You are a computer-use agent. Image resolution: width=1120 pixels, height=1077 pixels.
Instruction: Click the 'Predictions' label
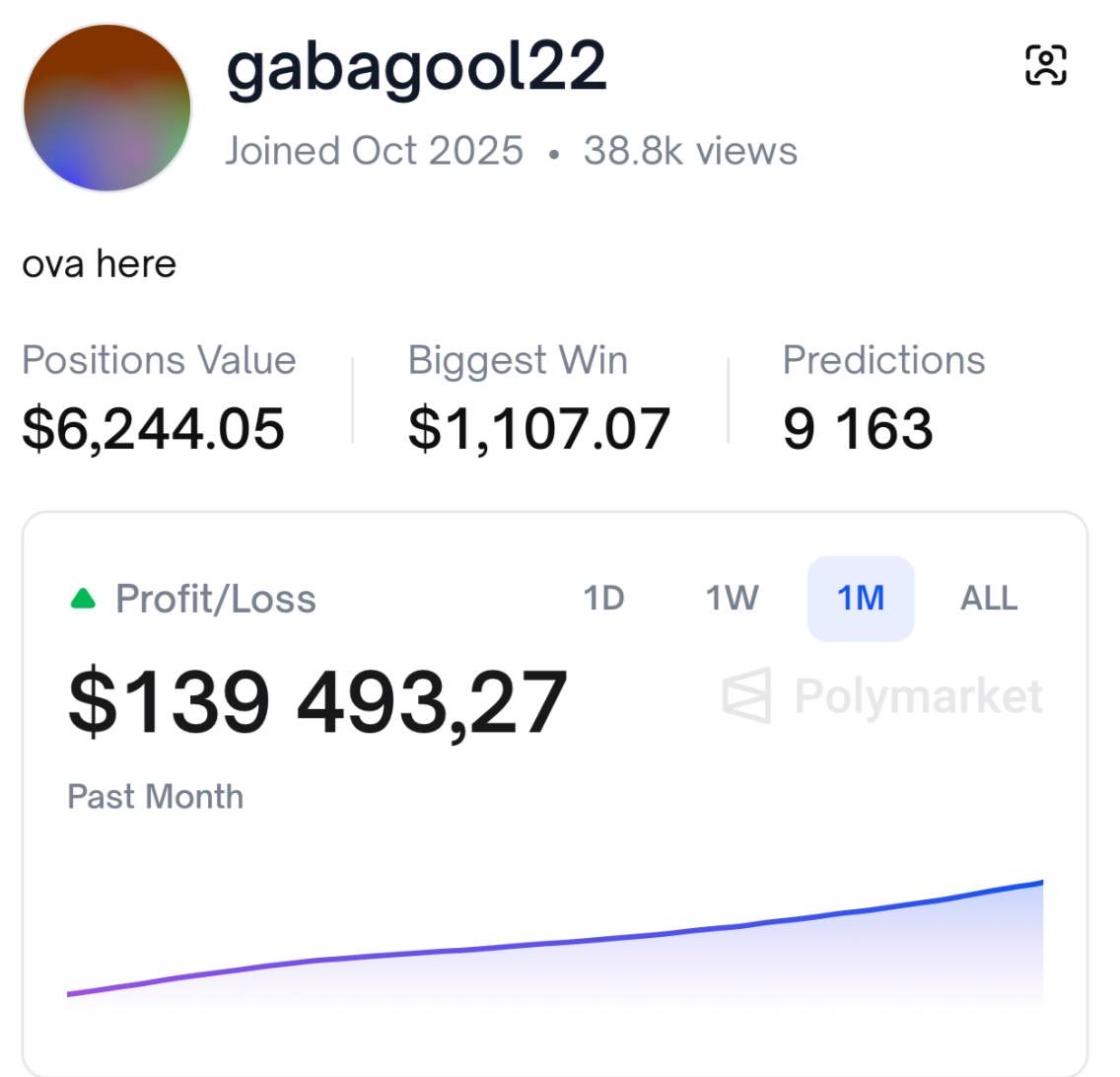[883, 359]
